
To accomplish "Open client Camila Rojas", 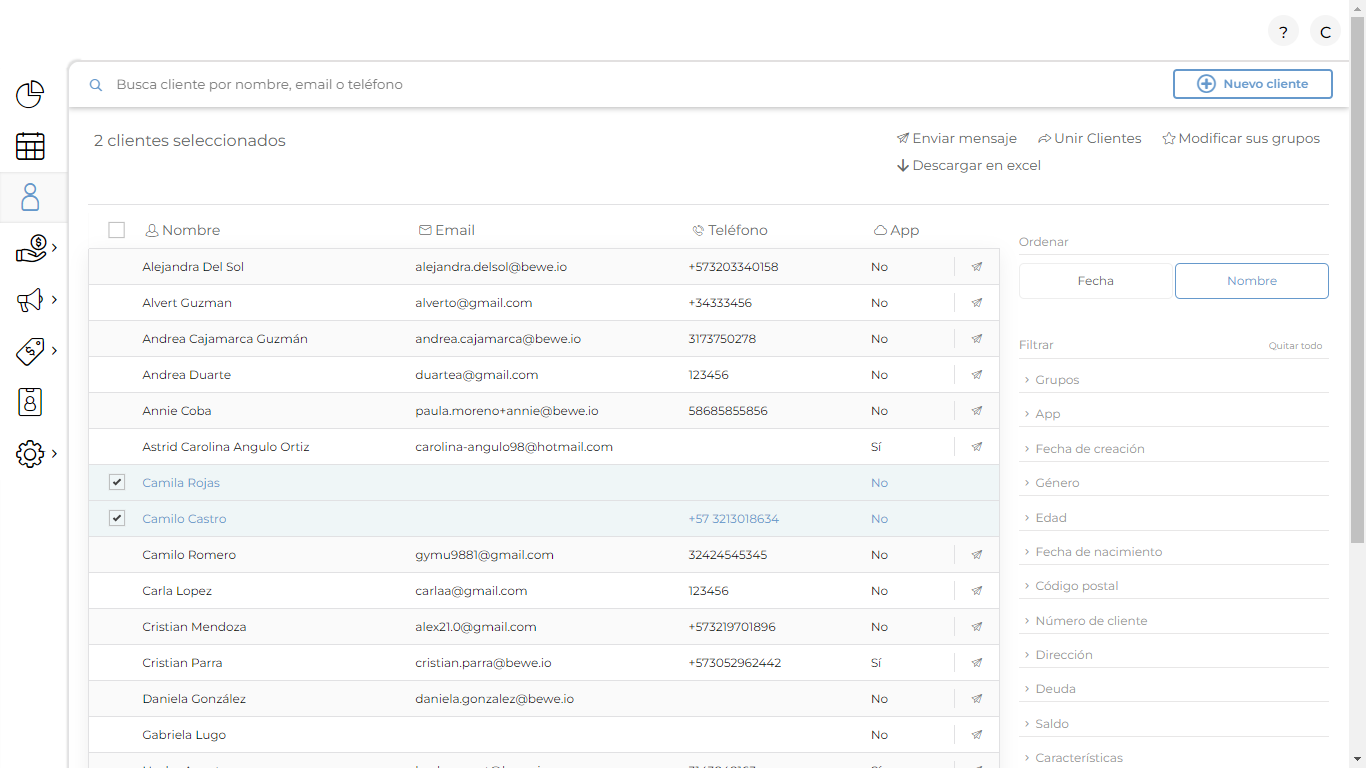I will [x=181, y=483].
